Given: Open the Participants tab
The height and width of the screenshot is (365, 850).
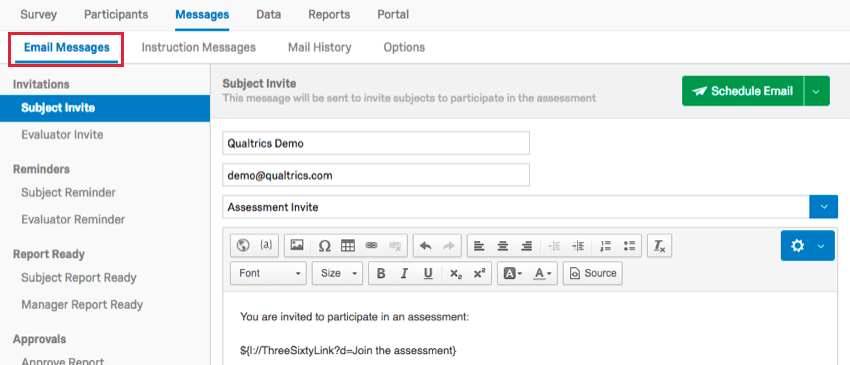Looking at the screenshot, I should (x=116, y=15).
